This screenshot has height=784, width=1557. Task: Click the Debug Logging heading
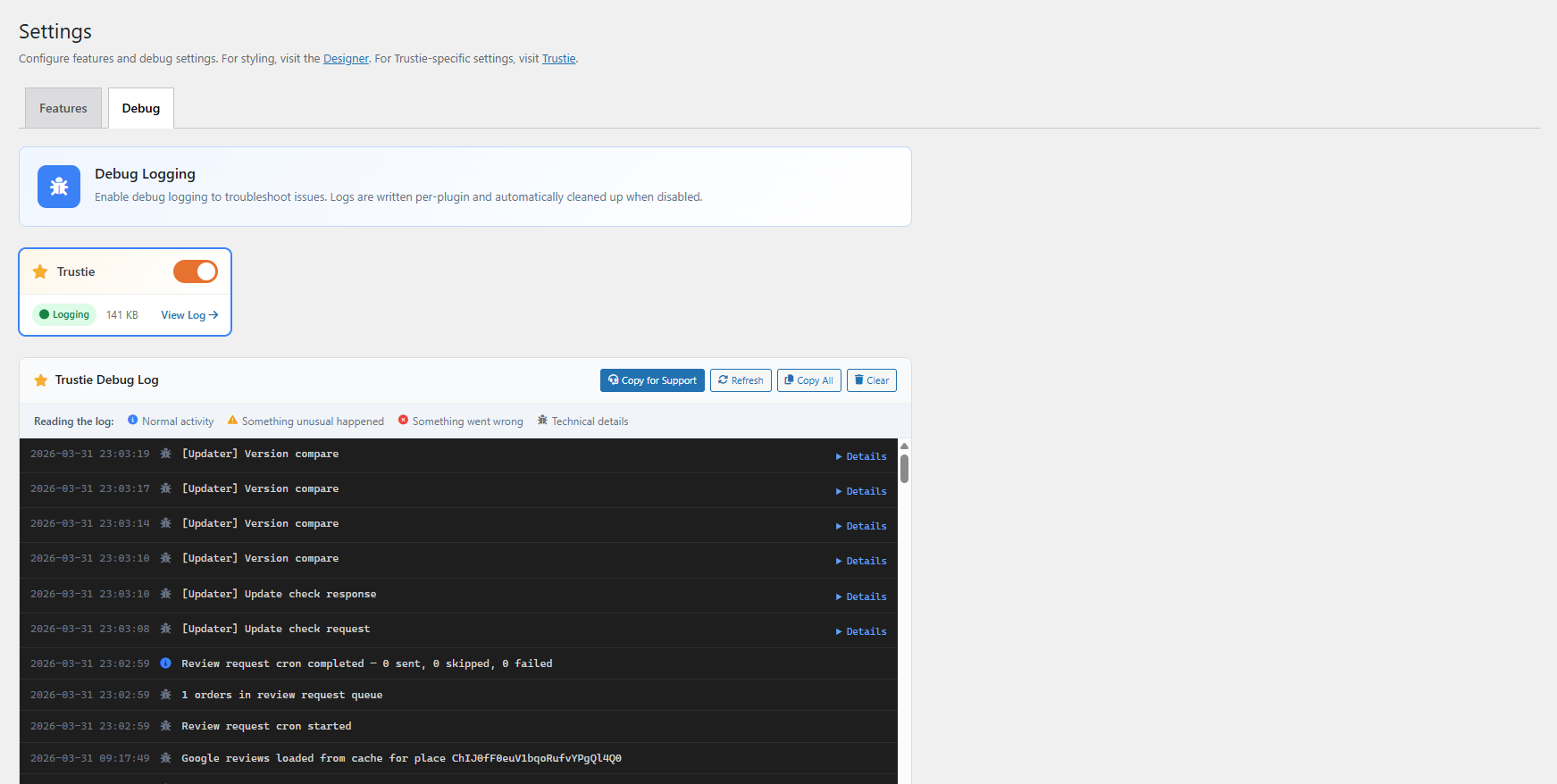[145, 174]
